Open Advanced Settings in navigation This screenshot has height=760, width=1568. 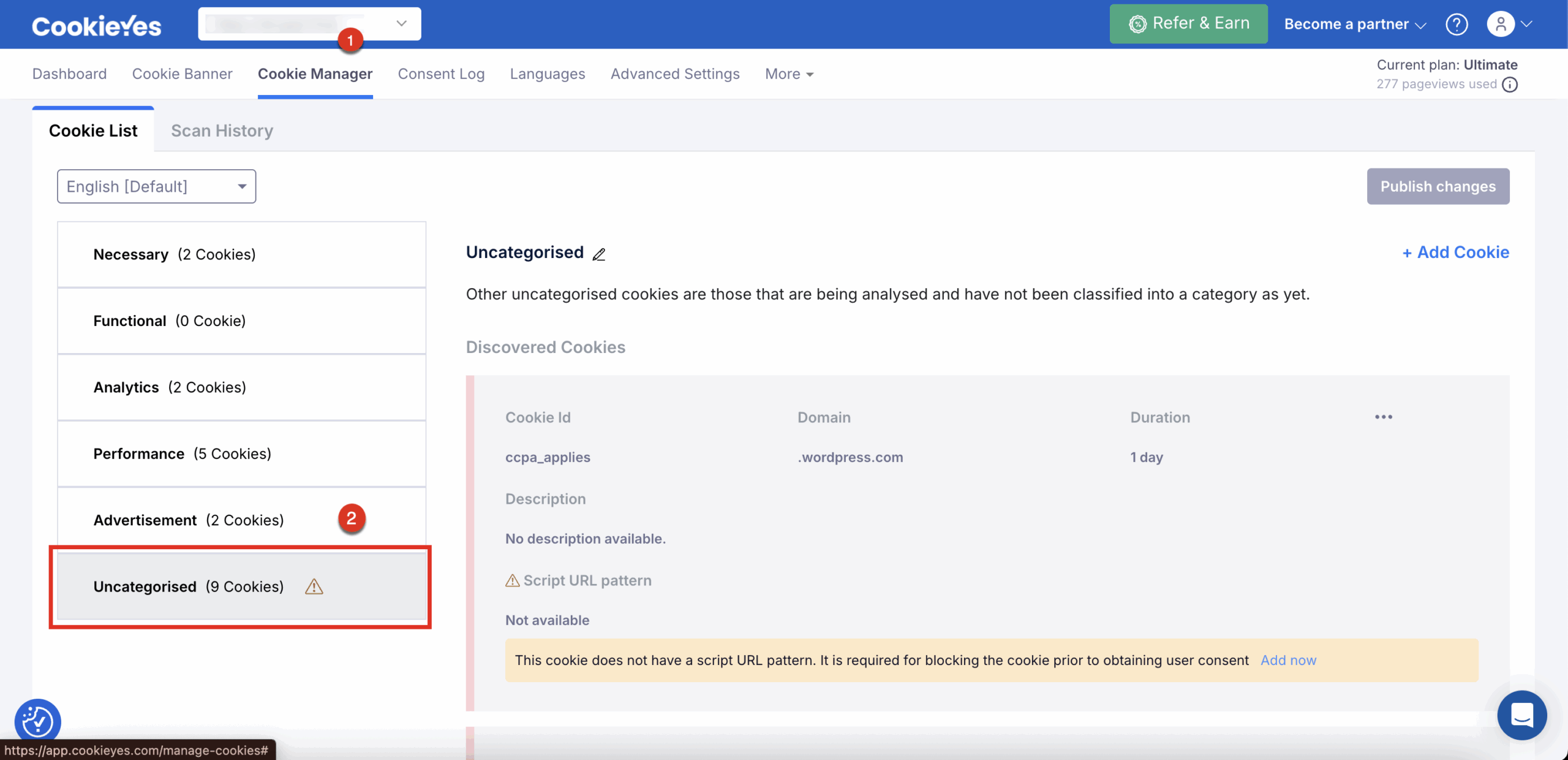point(675,74)
